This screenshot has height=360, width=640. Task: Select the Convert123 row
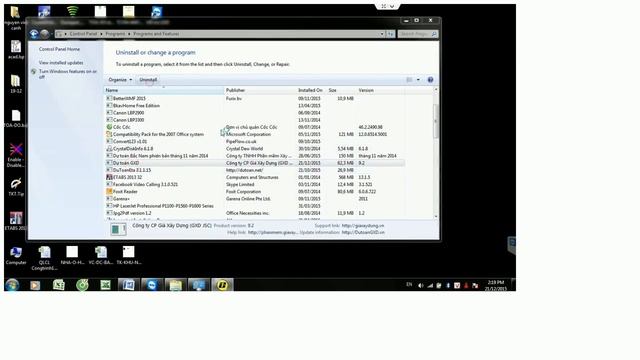[x=255, y=142]
